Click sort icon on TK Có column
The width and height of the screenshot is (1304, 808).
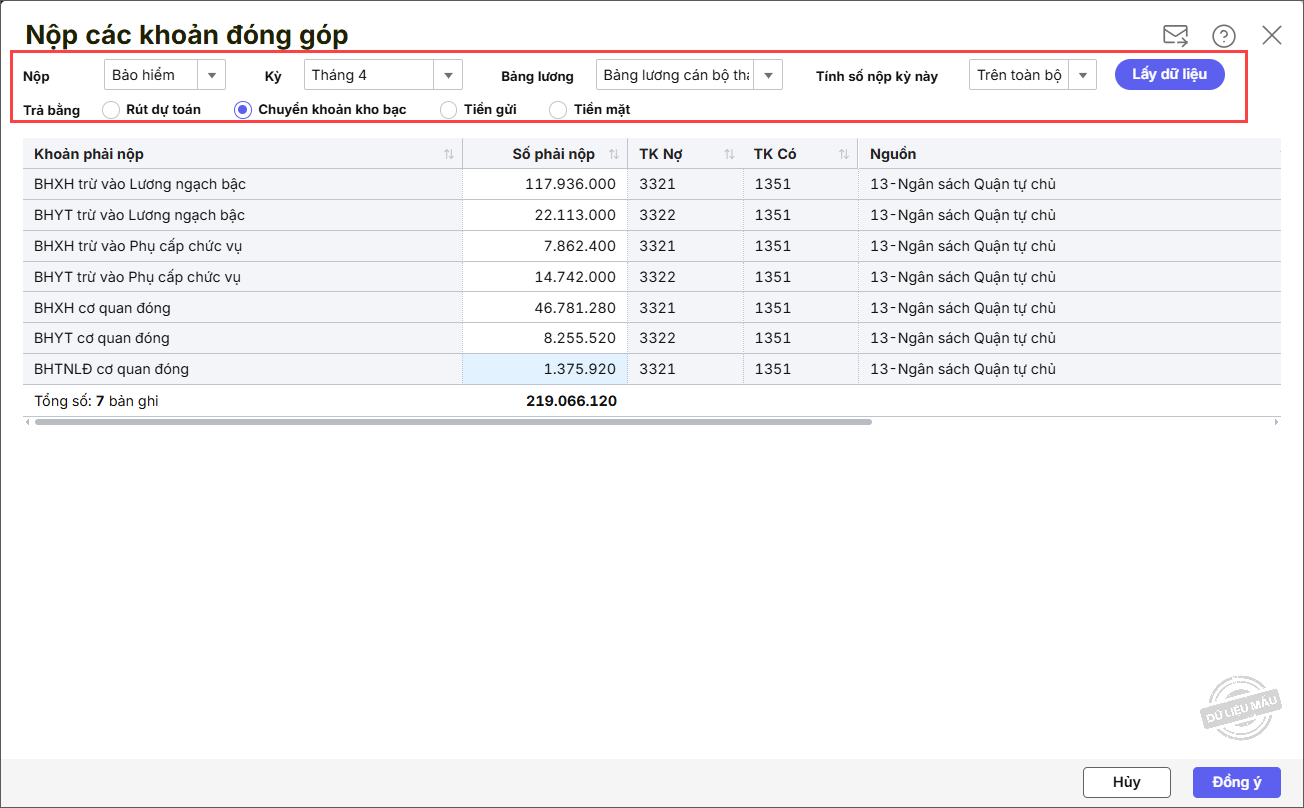coord(844,154)
